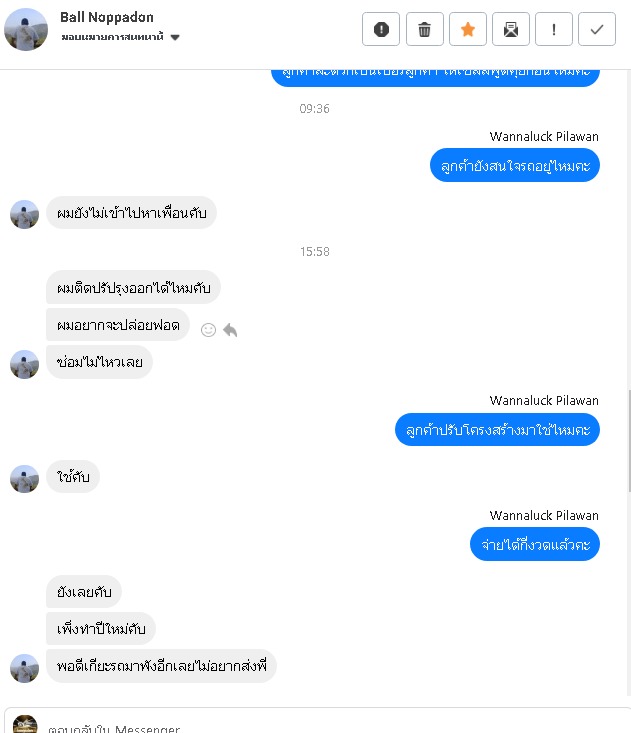The width and height of the screenshot is (631, 733).
Task: Click the Ball Noppadon name heading
Action: tap(107, 17)
